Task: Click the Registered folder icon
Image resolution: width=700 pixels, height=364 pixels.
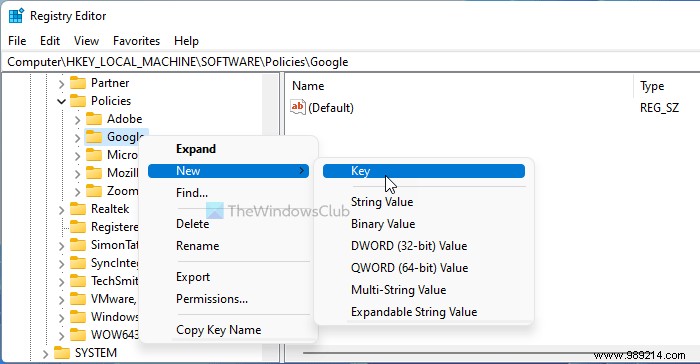Action: click(x=78, y=227)
